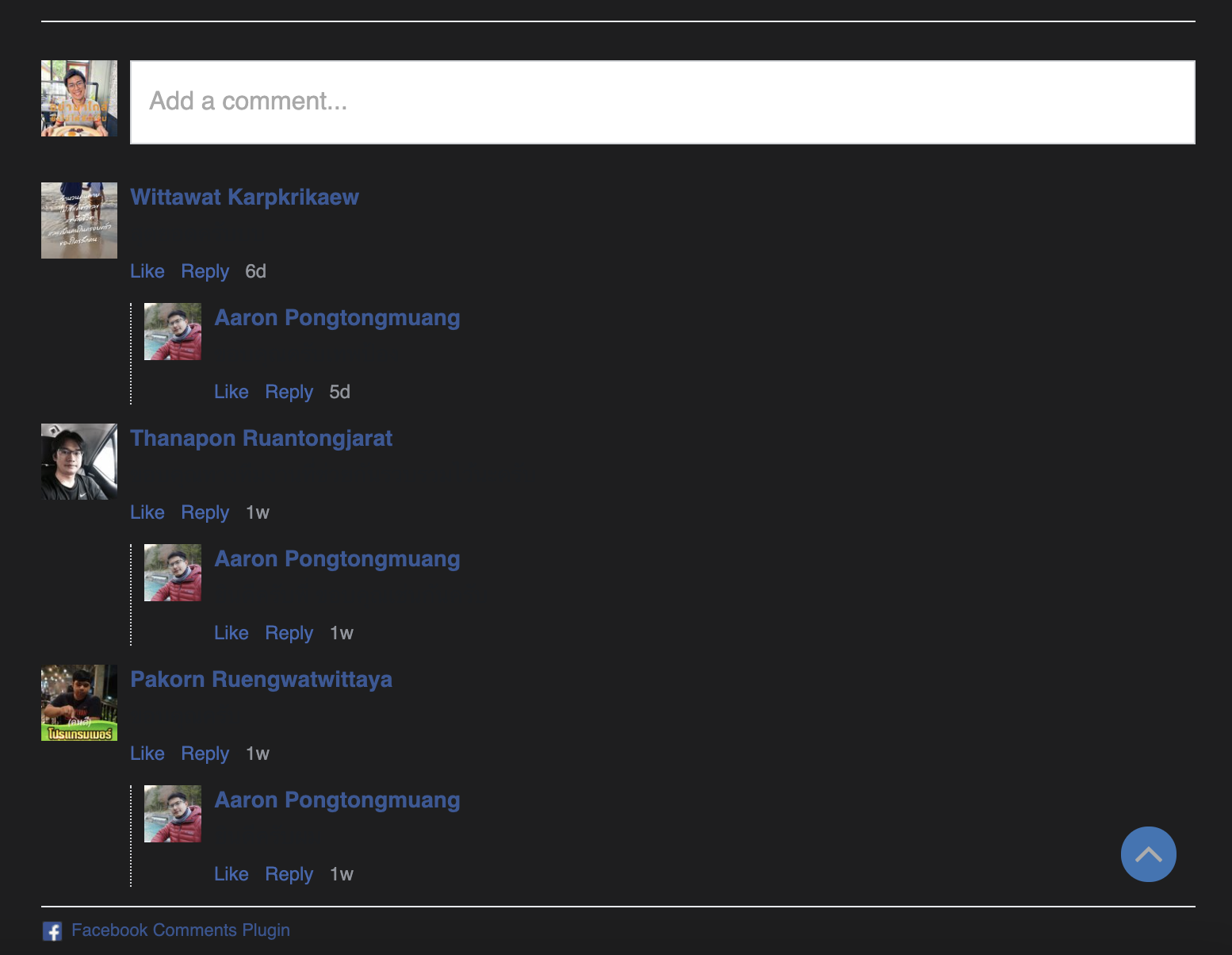Click Aaron's avatar under Pakorn's comment
Screen dimensions: 1232x955
coord(173,814)
